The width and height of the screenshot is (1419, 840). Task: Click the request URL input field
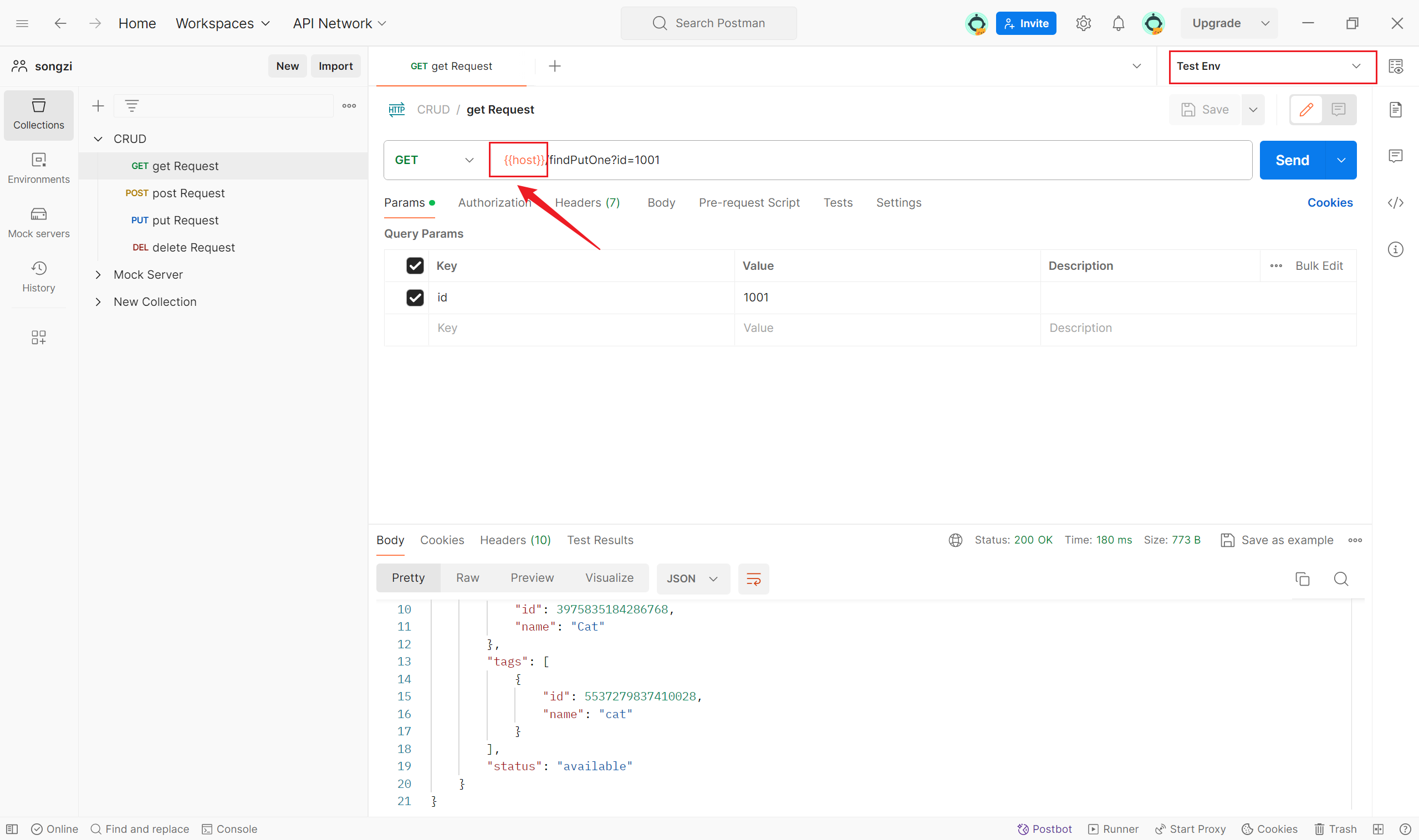[870, 160]
